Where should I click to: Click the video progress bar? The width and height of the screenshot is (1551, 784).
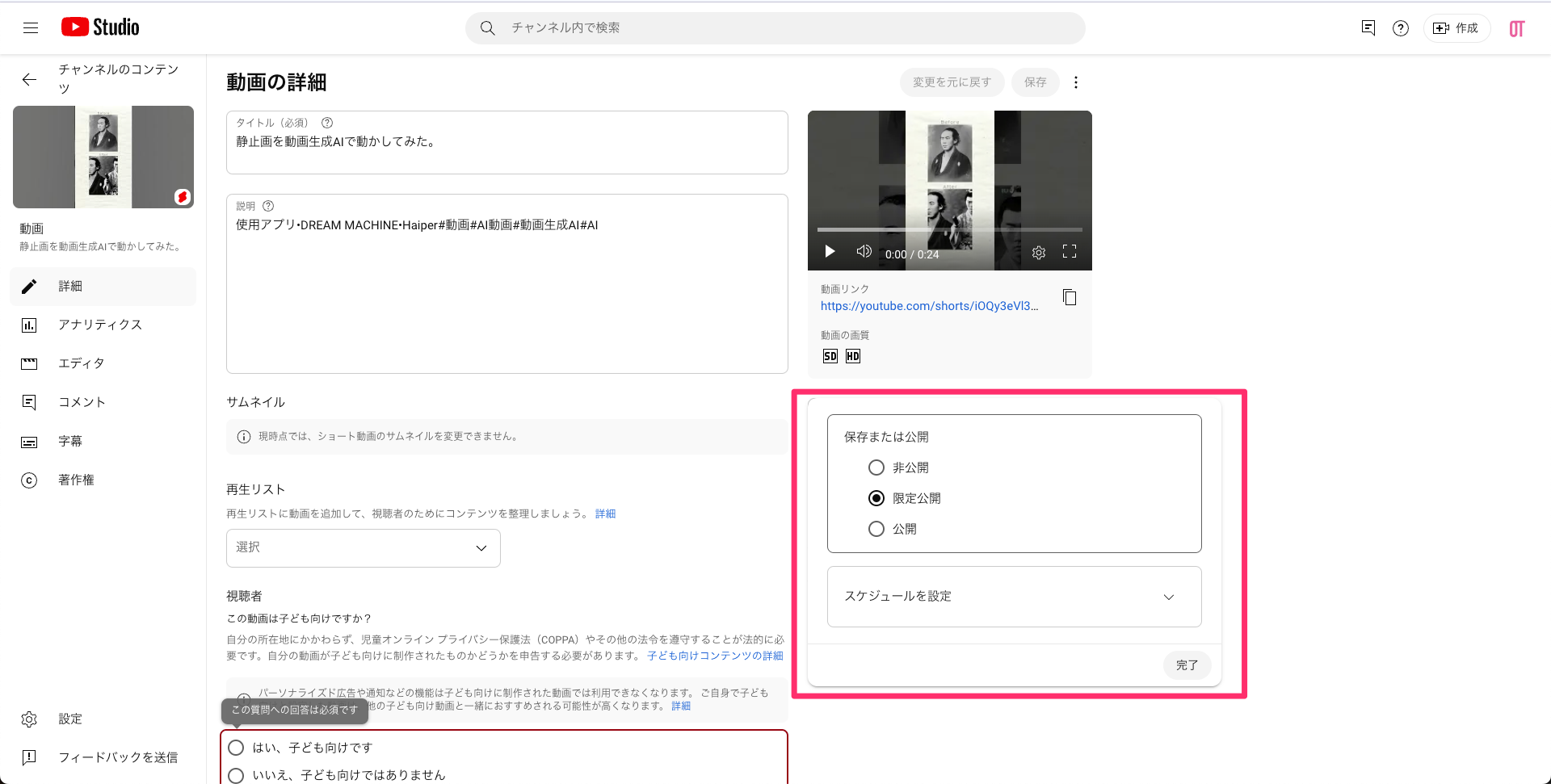pos(949,230)
